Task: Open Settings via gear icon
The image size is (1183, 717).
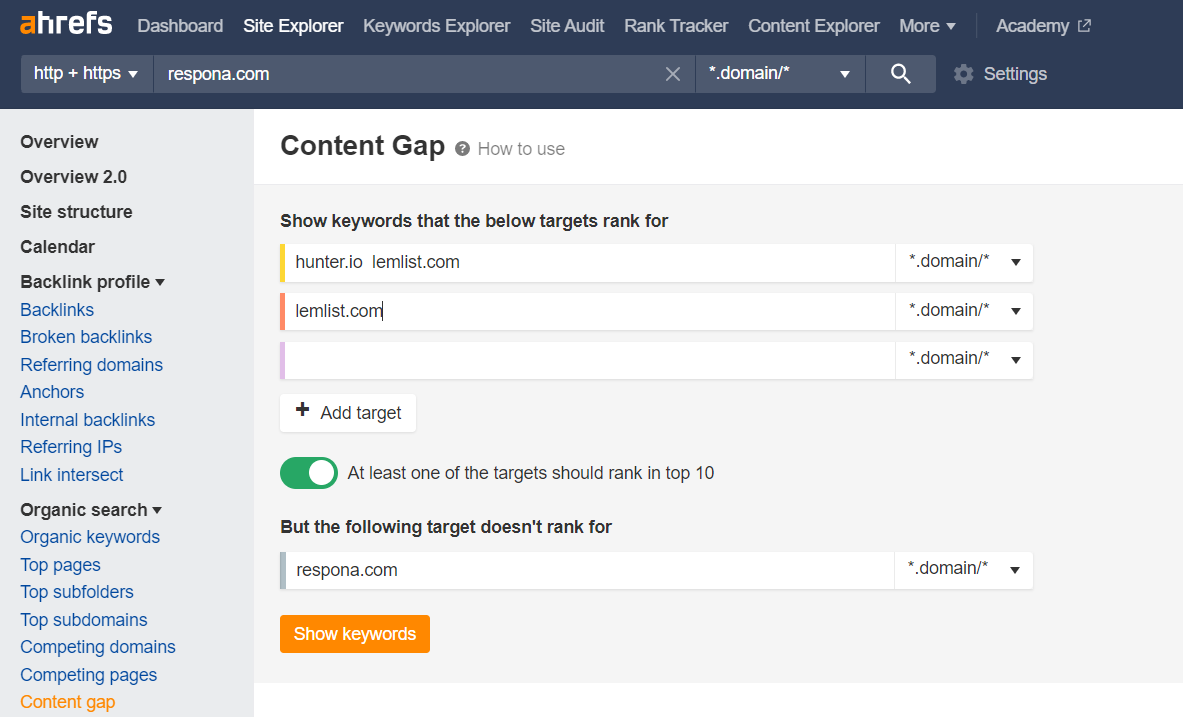Action: [963, 74]
